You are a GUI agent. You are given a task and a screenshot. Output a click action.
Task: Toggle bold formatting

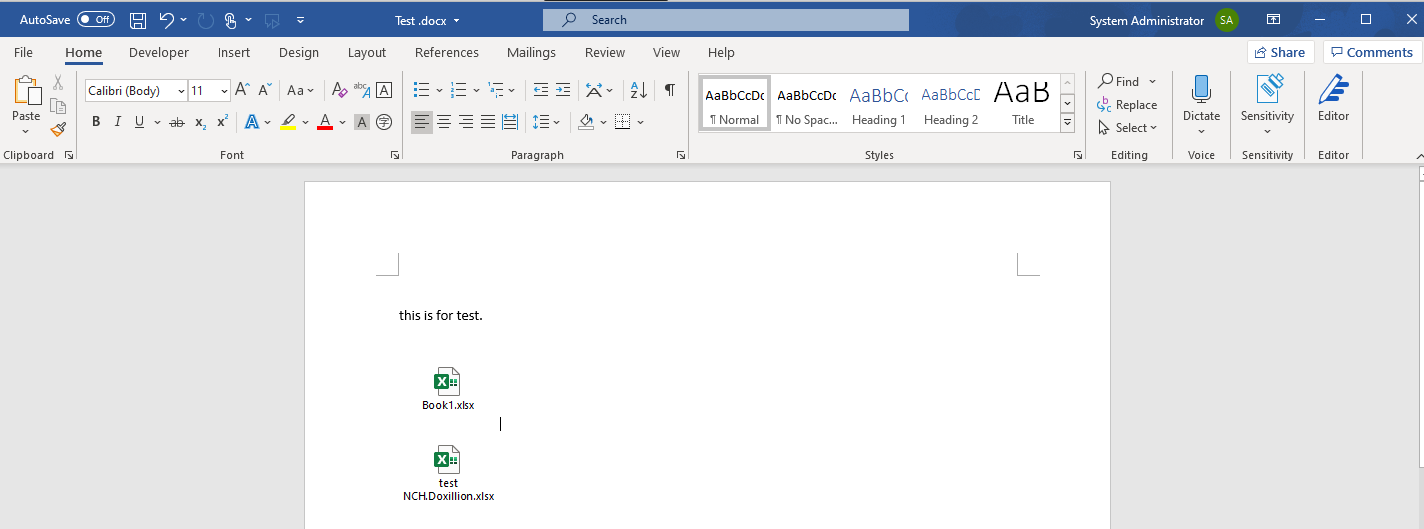pyautogui.click(x=96, y=122)
